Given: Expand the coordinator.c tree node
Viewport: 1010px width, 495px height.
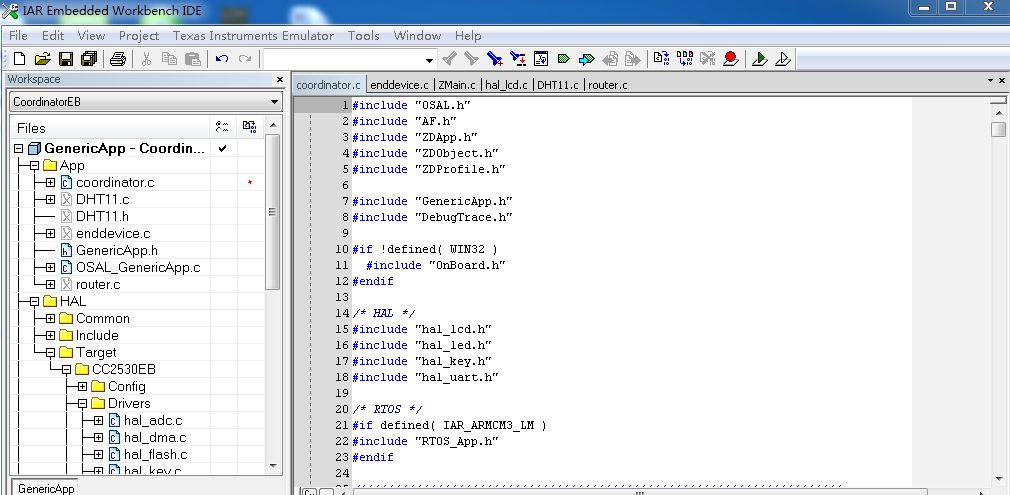Looking at the screenshot, I should [x=50, y=183].
